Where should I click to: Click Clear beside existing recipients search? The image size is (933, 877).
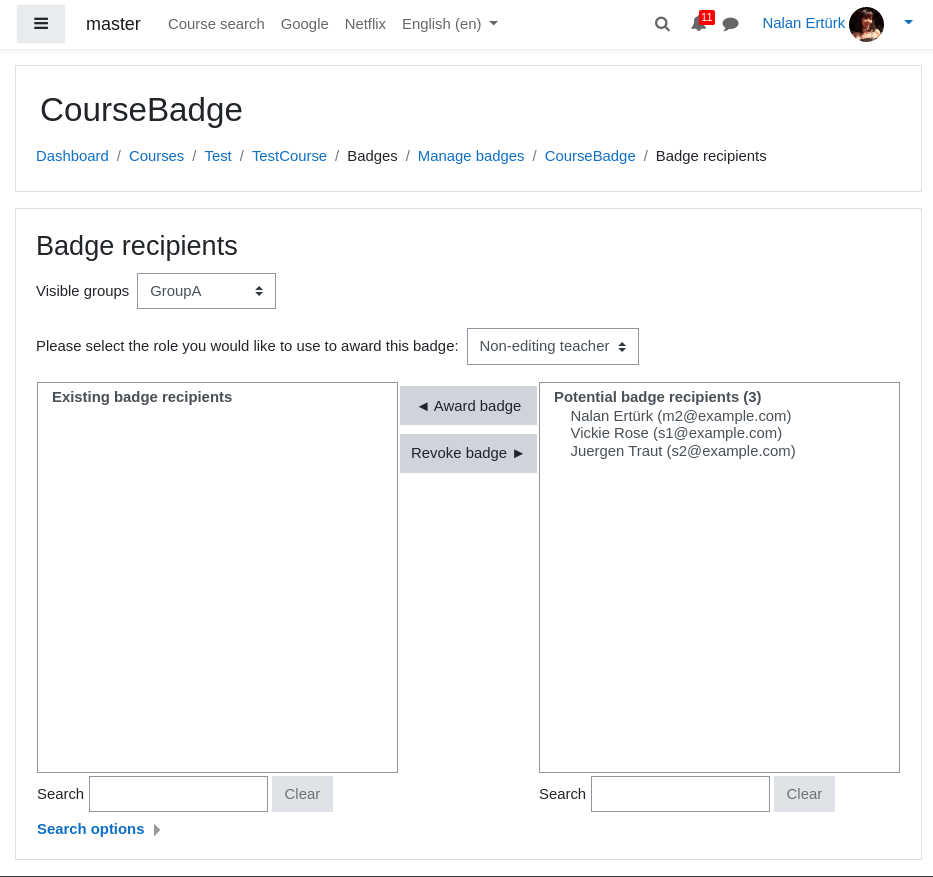(302, 794)
